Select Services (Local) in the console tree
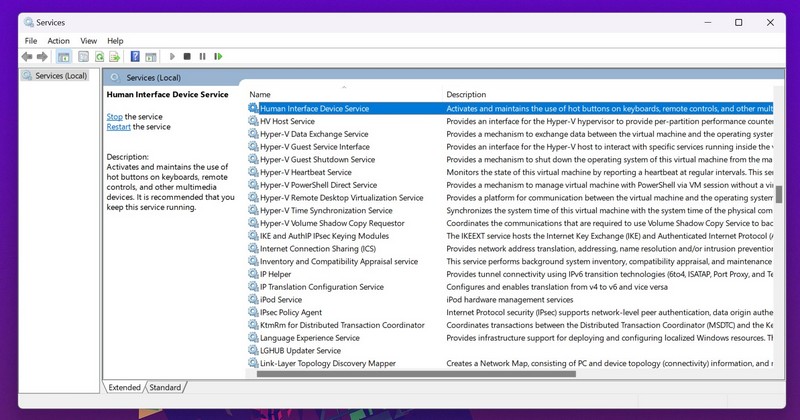 pos(60,76)
